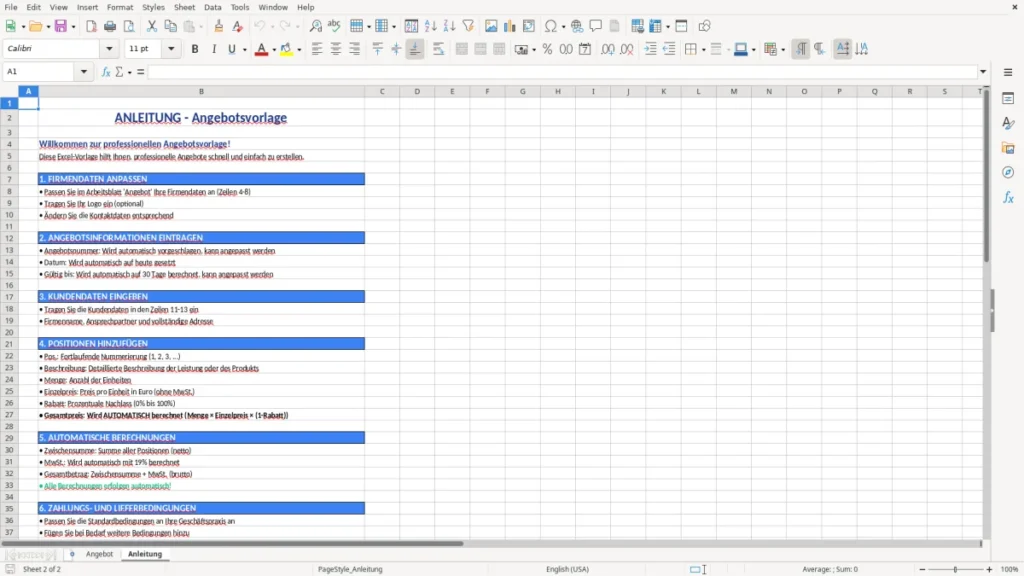Open Find and Replace
The width and height of the screenshot is (1024, 576).
[x=315, y=26]
